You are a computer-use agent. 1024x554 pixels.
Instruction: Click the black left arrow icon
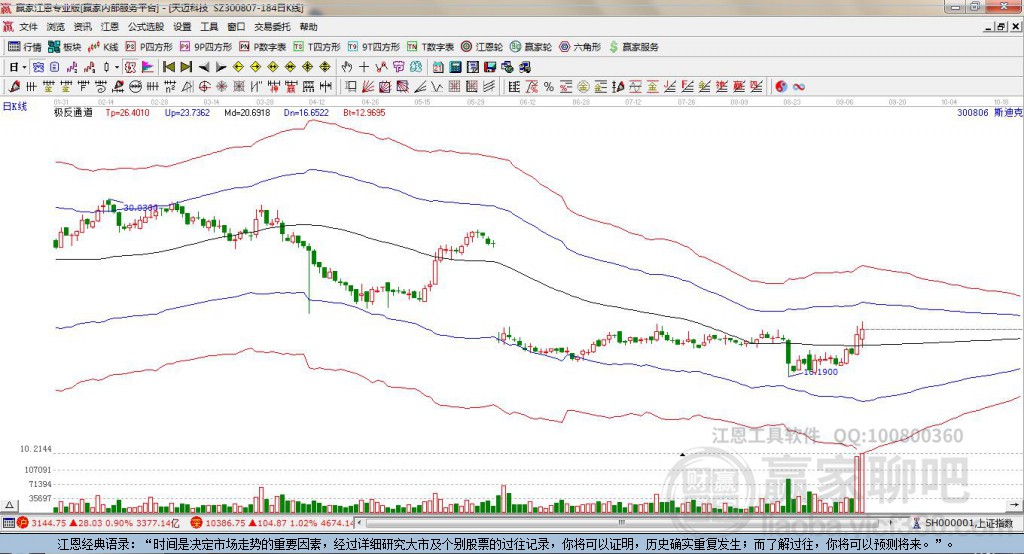click(x=204, y=67)
